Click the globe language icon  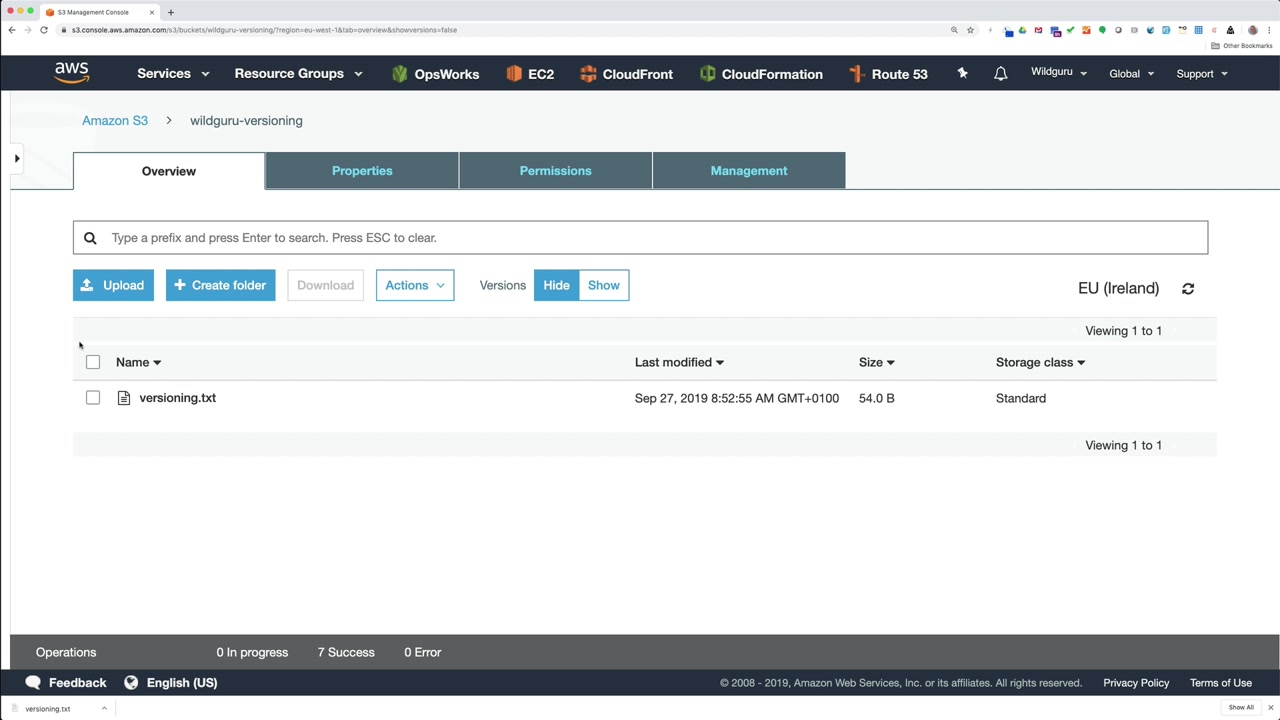click(131, 682)
